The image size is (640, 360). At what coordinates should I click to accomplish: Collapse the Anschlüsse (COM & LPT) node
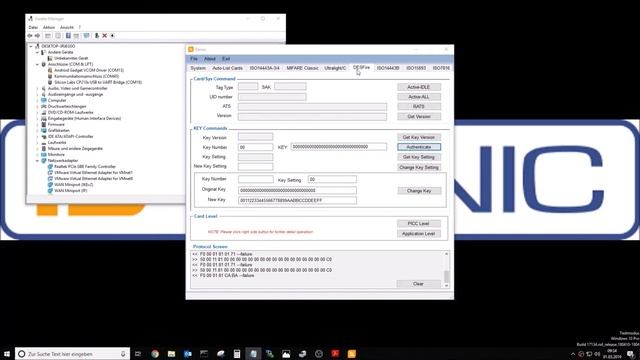37,64
